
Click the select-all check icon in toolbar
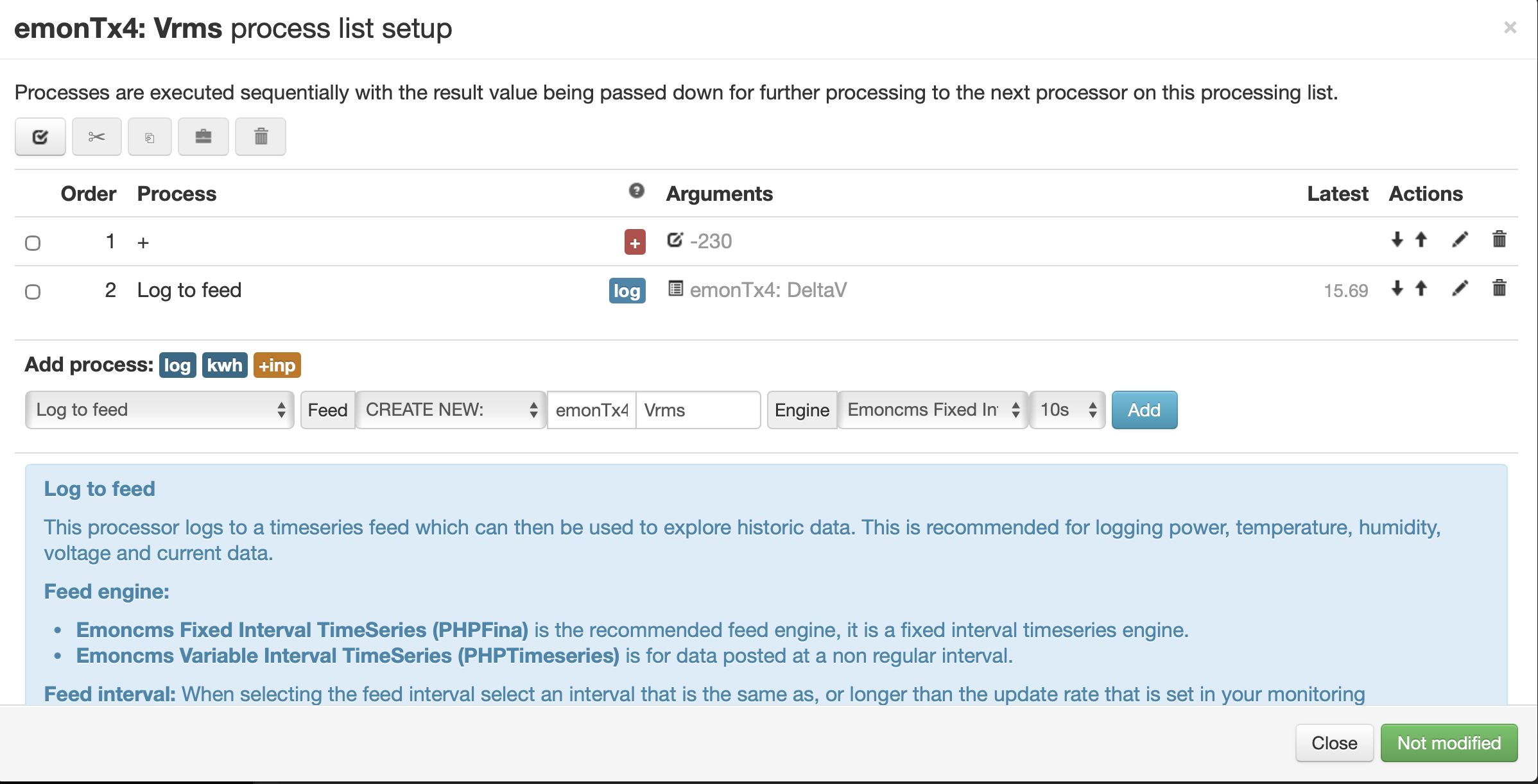(x=40, y=137)
